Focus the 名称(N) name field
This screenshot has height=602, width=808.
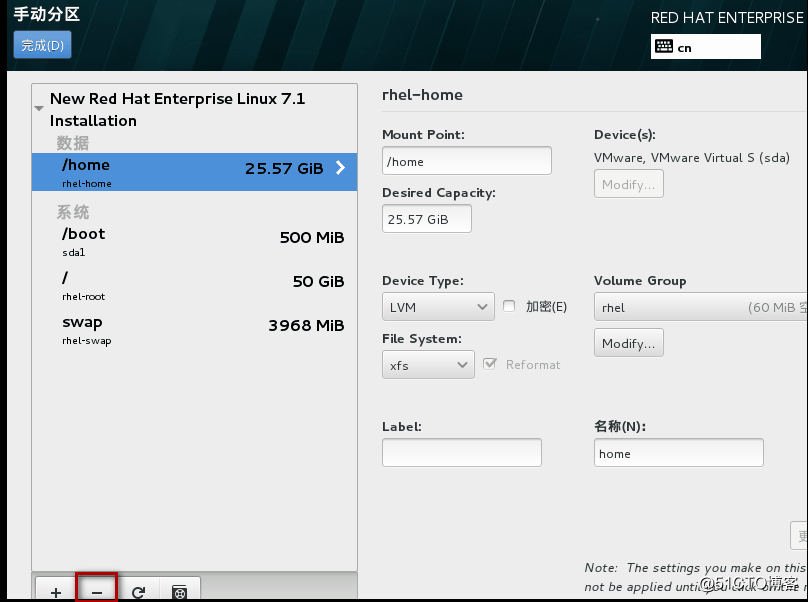[679, 453]
